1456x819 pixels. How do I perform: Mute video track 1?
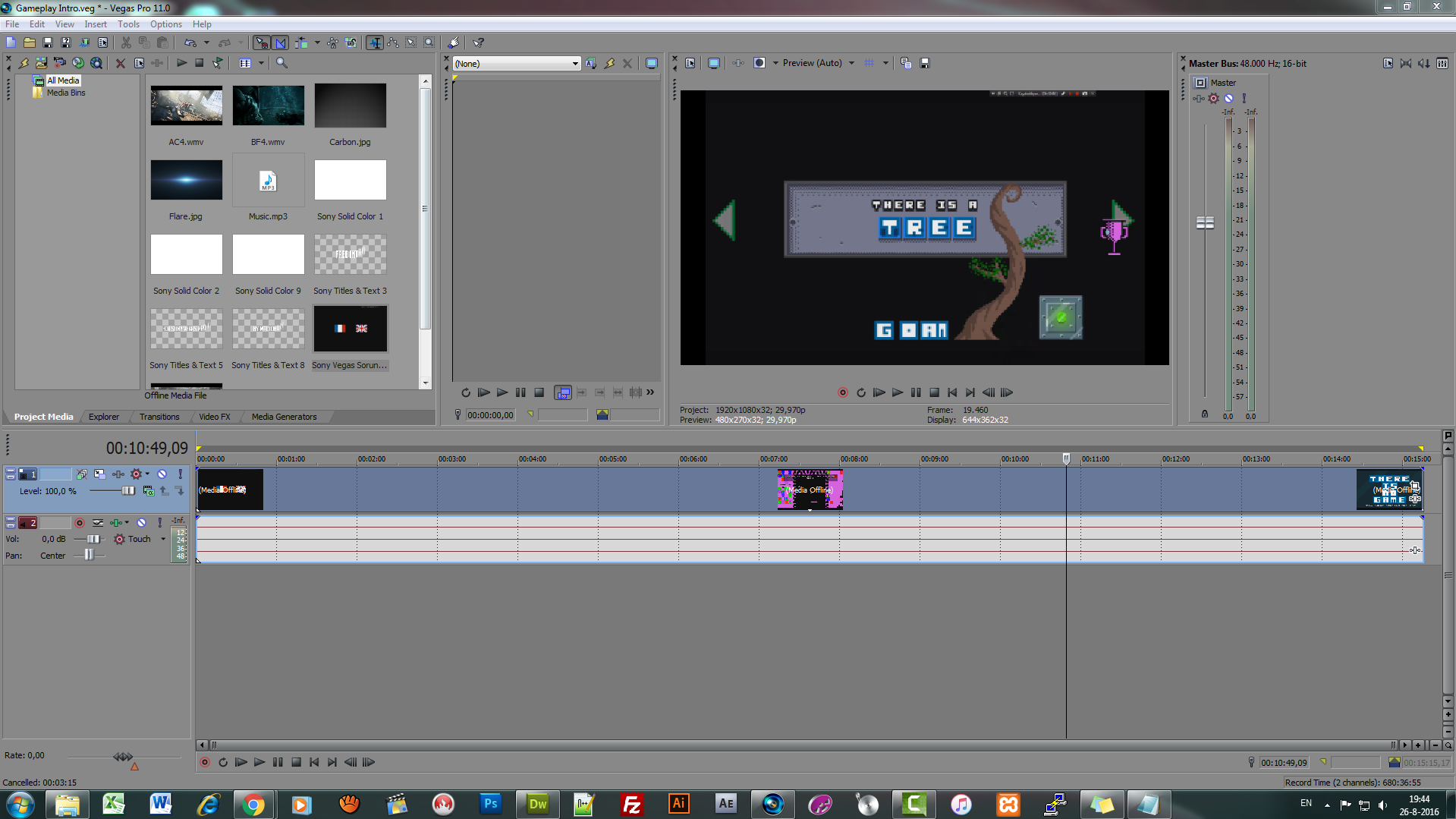pos(162,474)
